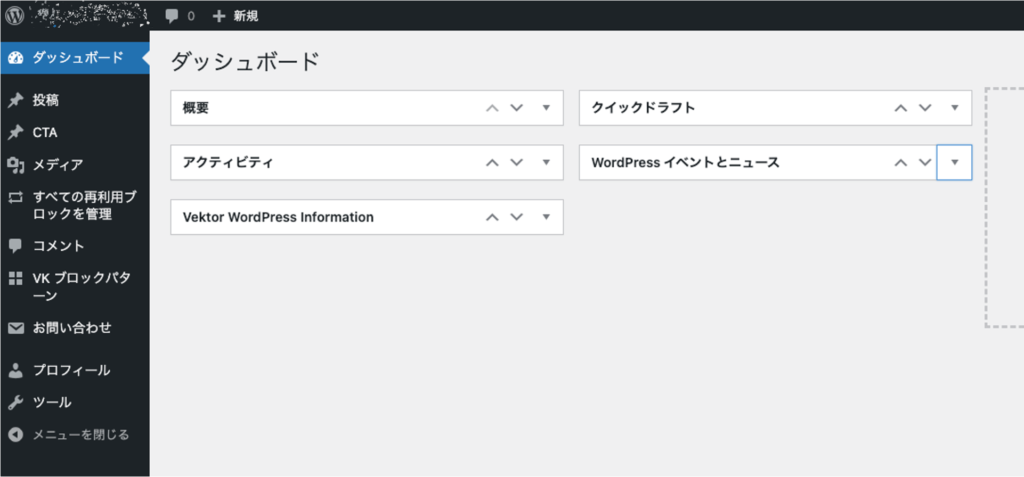Toggle the 概要 panel open

(x=547, y=108)
